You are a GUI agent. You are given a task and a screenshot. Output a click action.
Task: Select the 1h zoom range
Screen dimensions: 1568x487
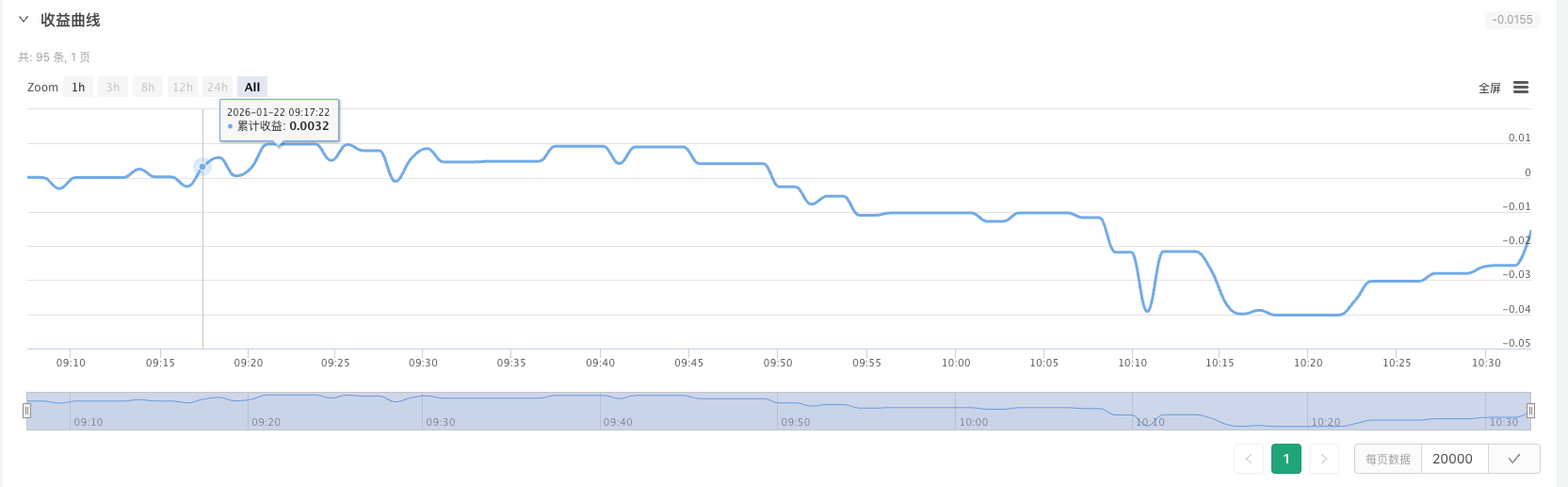(78, 88)
